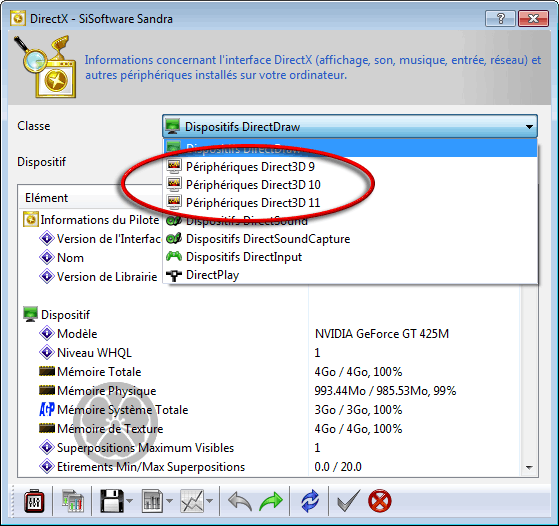Choose Dispositifs DirectSoundCapture entry
The height and width of the screenshot is (526, 559).
(x=351, y=239)
